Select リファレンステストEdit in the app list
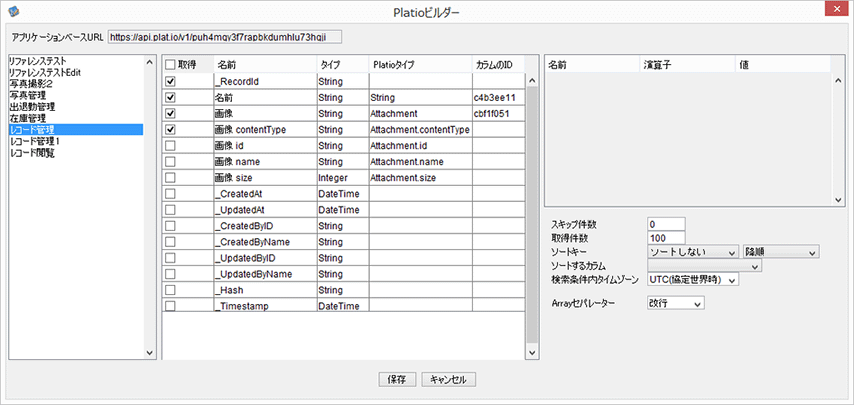This screenshot has width=854, height=405. (76, 72)
